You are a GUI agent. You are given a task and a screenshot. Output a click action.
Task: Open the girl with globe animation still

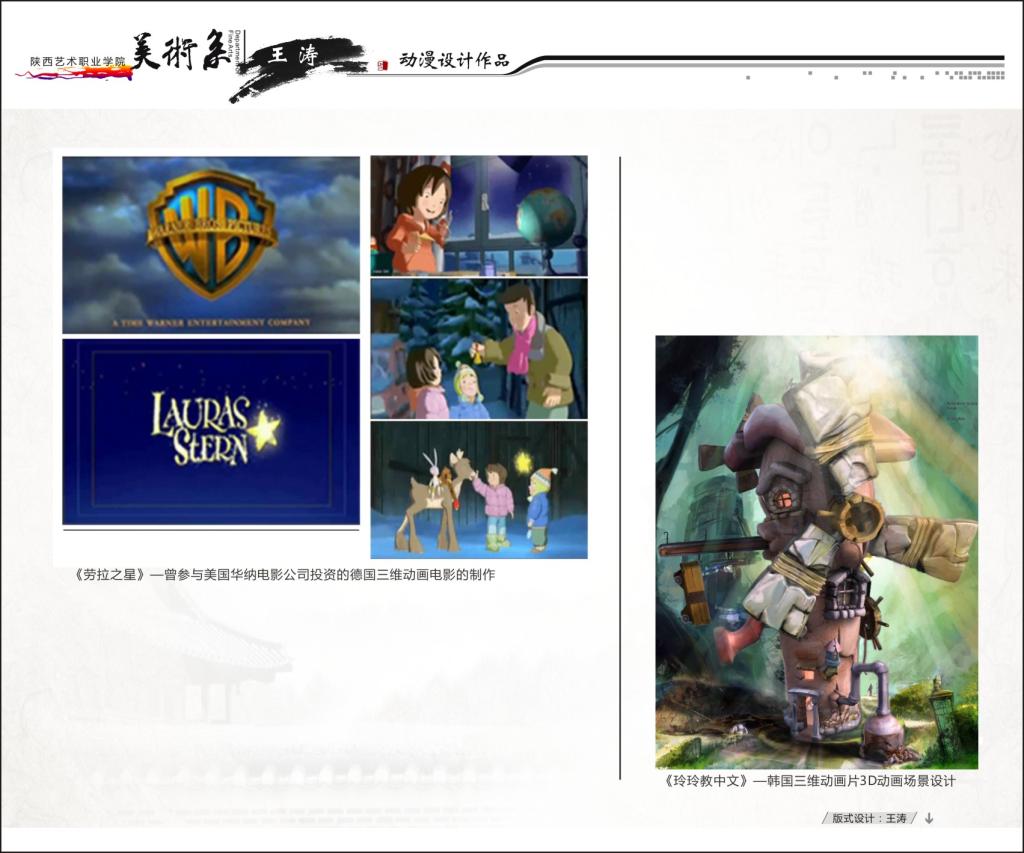click(479, 214)
